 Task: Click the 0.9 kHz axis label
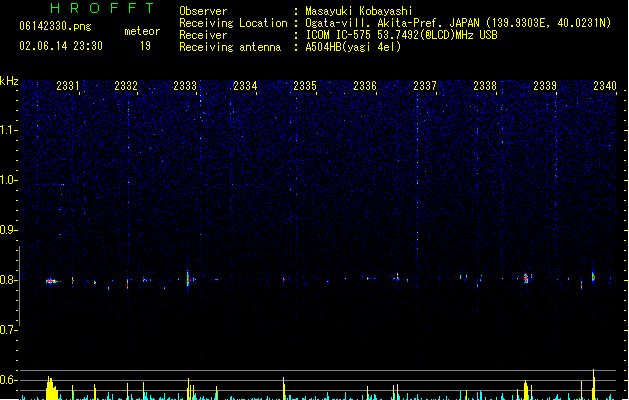click(x=8, y=230)
